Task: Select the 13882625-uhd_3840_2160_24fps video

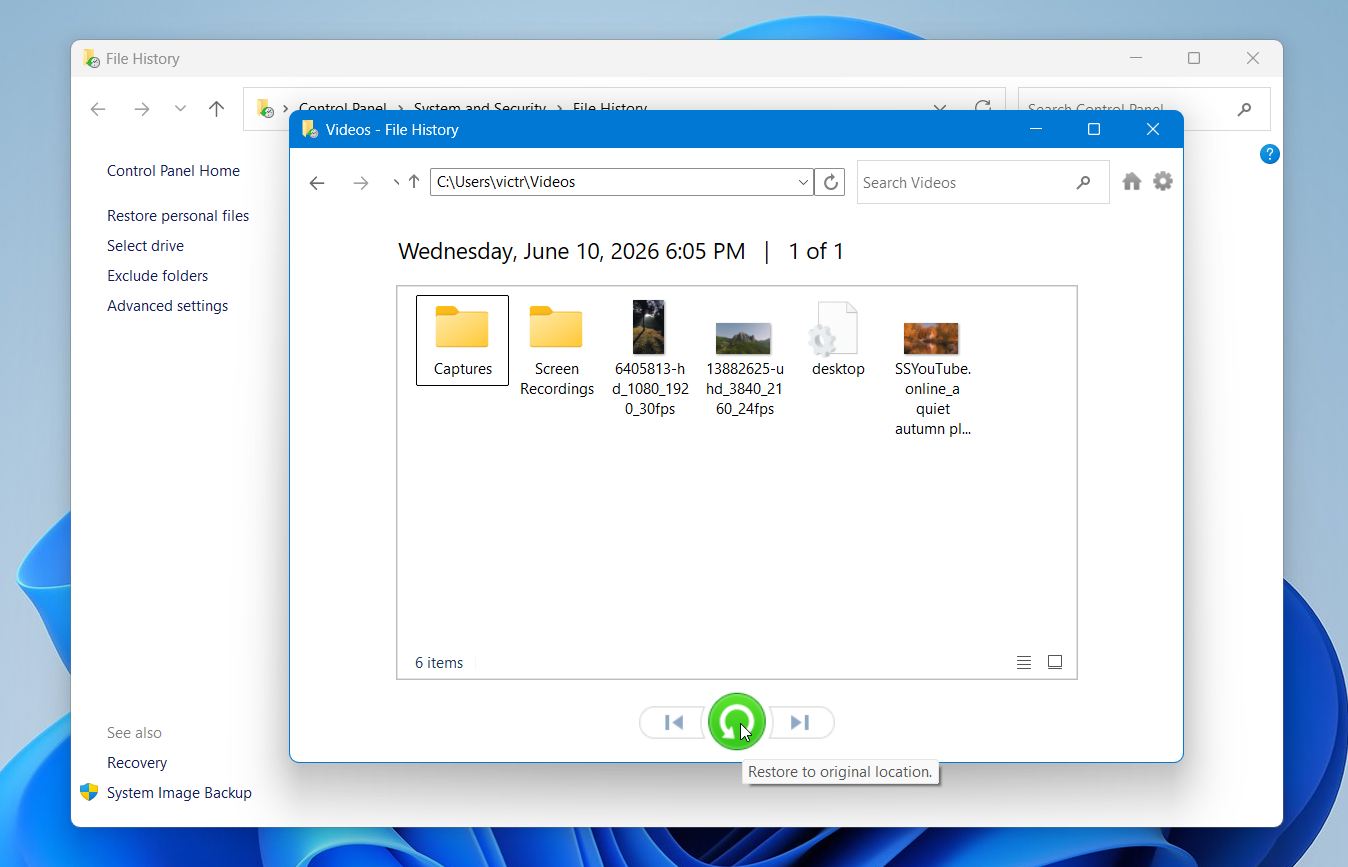Action: pos(744,369)
